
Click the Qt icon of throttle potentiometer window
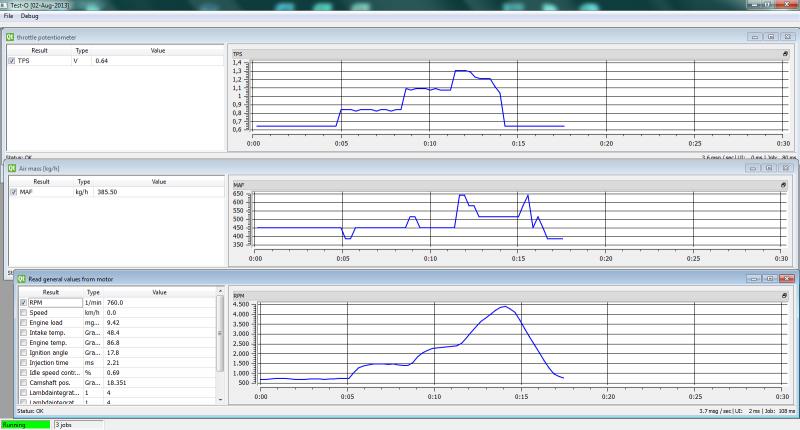click(x=10, y=36)
